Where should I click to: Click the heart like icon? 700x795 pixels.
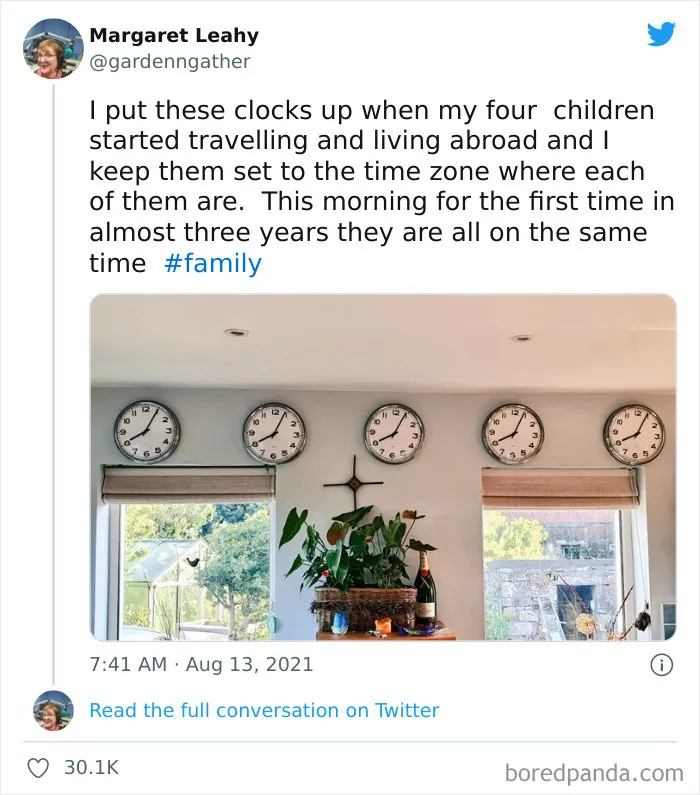click(x=38, y=767)
